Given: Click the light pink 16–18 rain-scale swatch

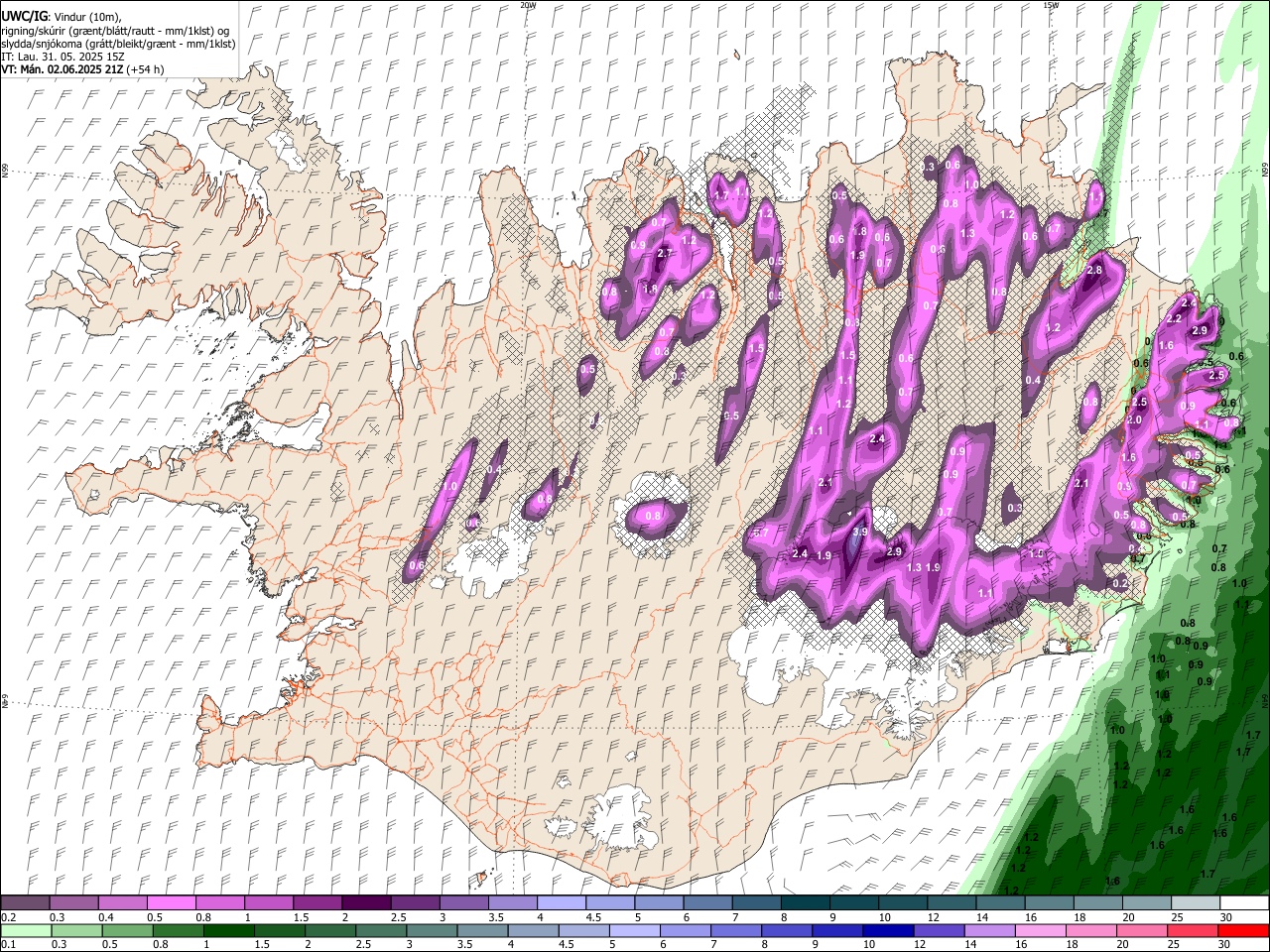Looking at the screenshot, I should (x=1040, y=931).
